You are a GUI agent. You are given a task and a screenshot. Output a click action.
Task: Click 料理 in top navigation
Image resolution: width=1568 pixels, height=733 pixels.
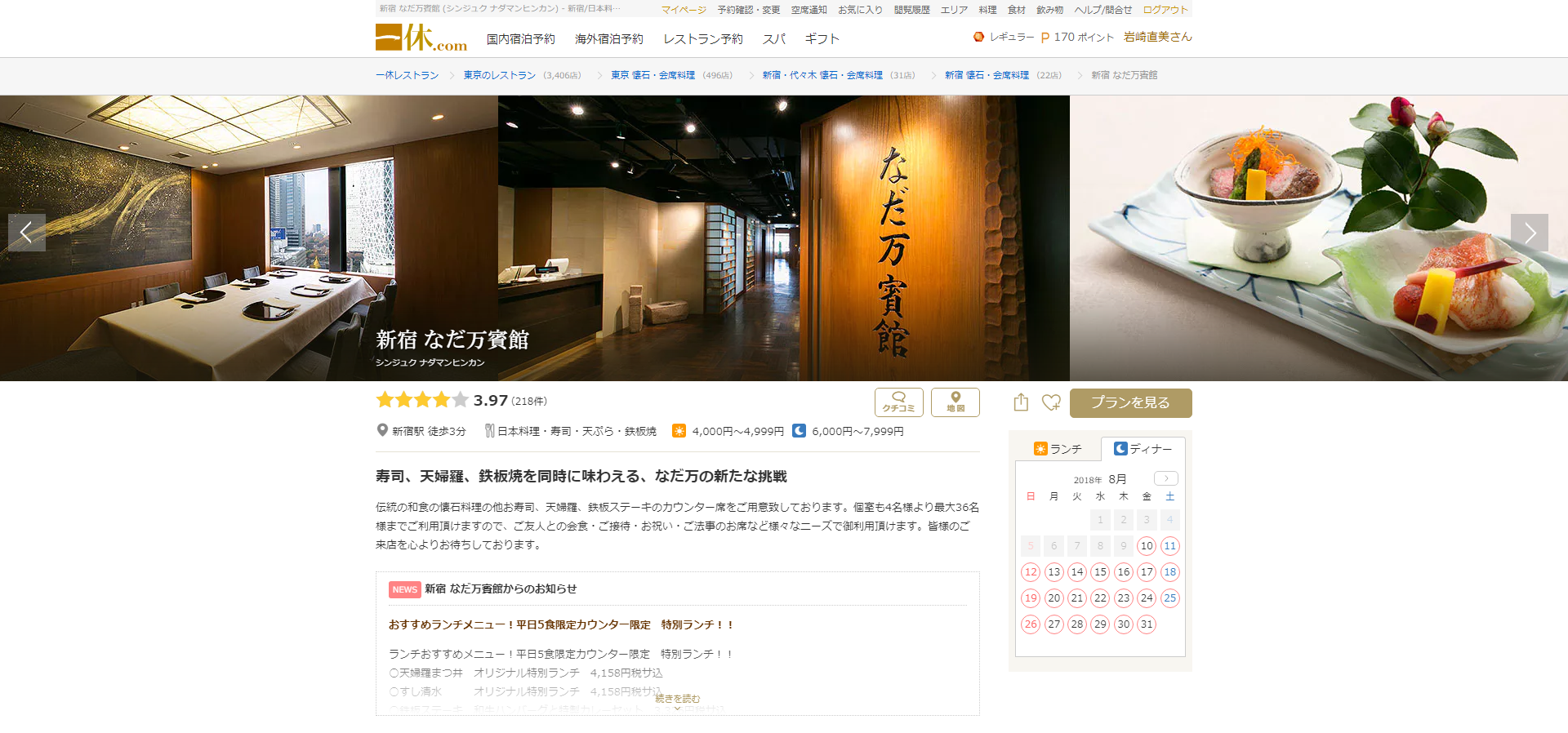(987, 10)
